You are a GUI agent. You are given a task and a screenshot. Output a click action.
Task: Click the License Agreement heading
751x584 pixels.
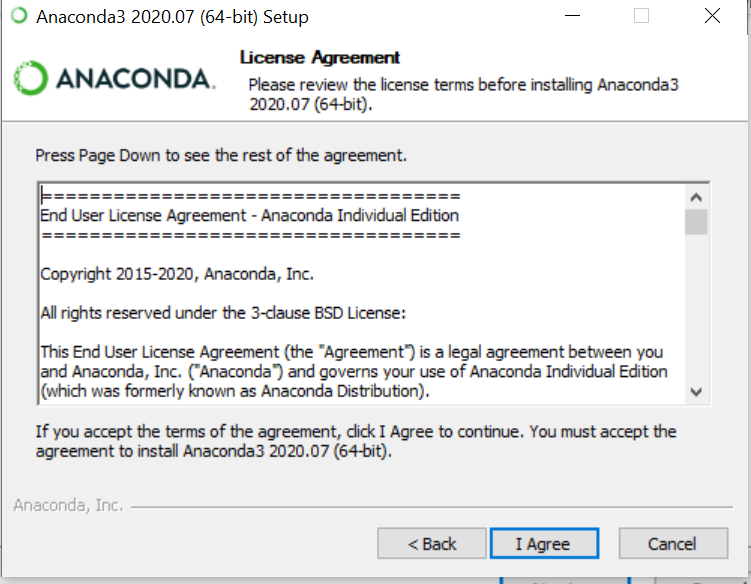click(x=319, y=57)
